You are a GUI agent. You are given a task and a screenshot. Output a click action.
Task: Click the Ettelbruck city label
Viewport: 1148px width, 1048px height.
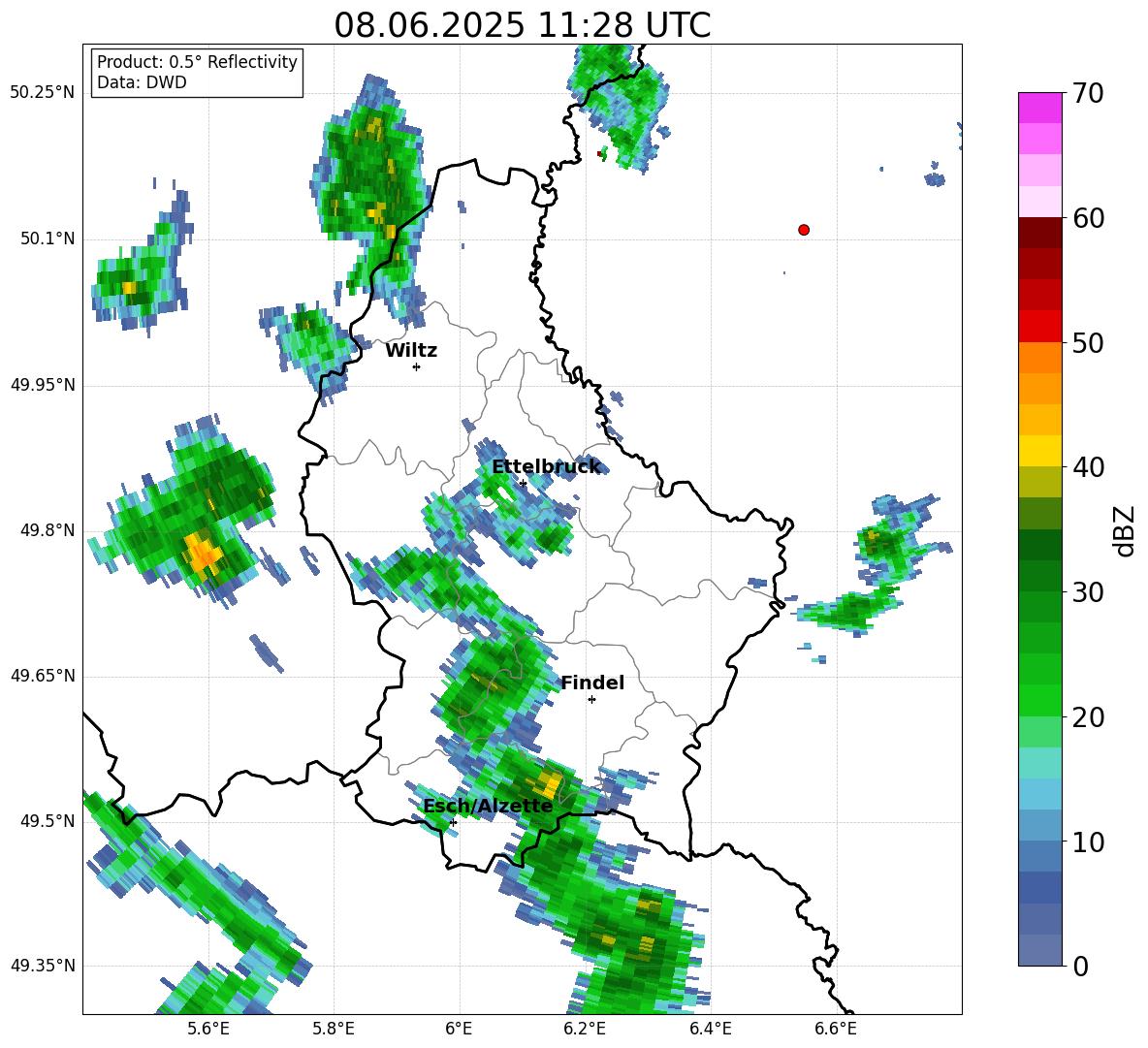pyautogui.click(x=546, y=467)
